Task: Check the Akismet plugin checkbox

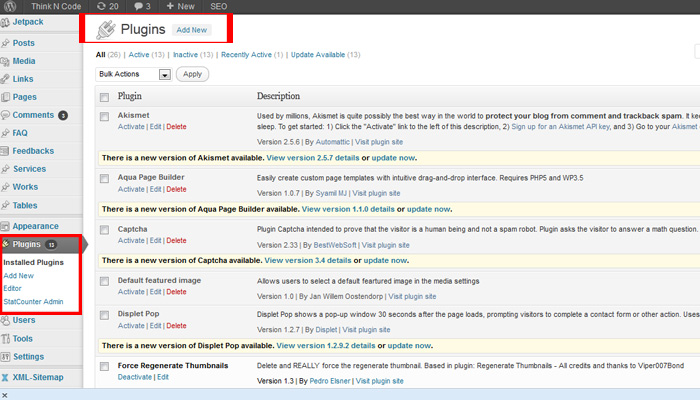Action: [104, 117]
